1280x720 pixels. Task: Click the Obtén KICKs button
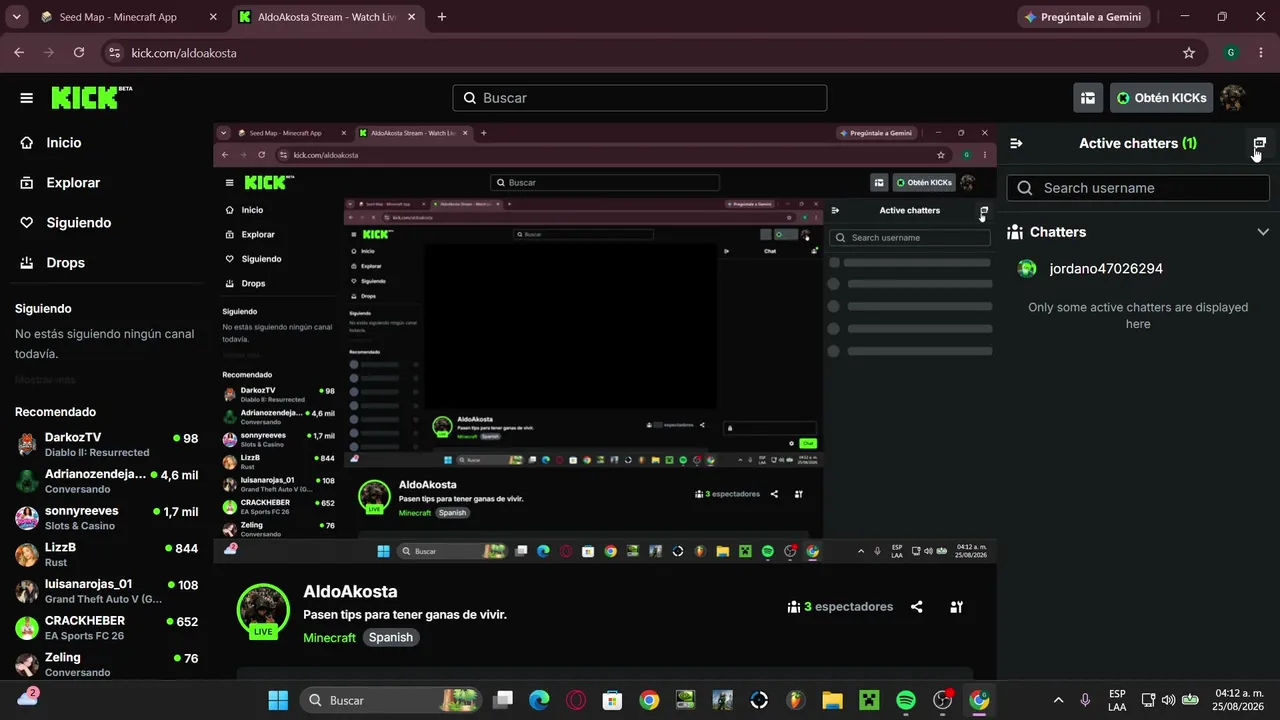[x=1161, y=98]
